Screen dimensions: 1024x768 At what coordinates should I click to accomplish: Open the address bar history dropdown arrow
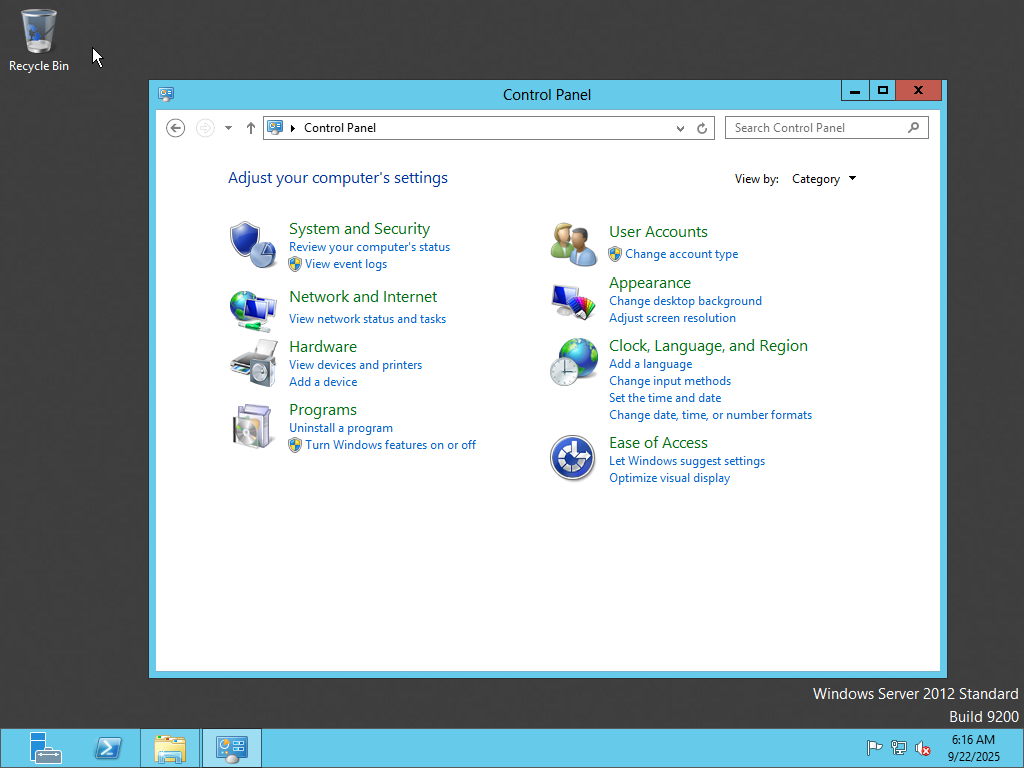(680, 128)
